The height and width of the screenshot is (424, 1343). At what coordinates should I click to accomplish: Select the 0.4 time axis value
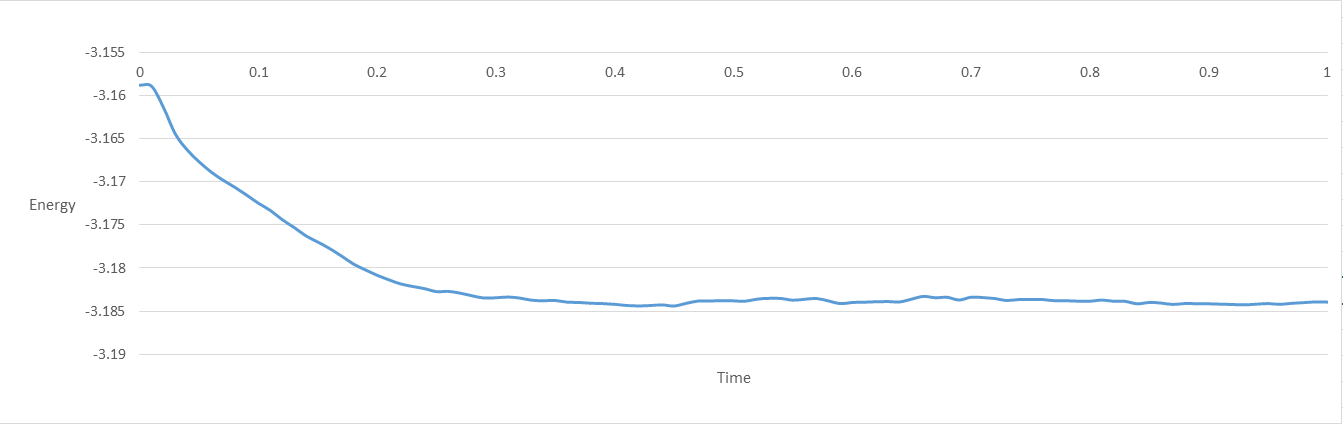[615, 73]
